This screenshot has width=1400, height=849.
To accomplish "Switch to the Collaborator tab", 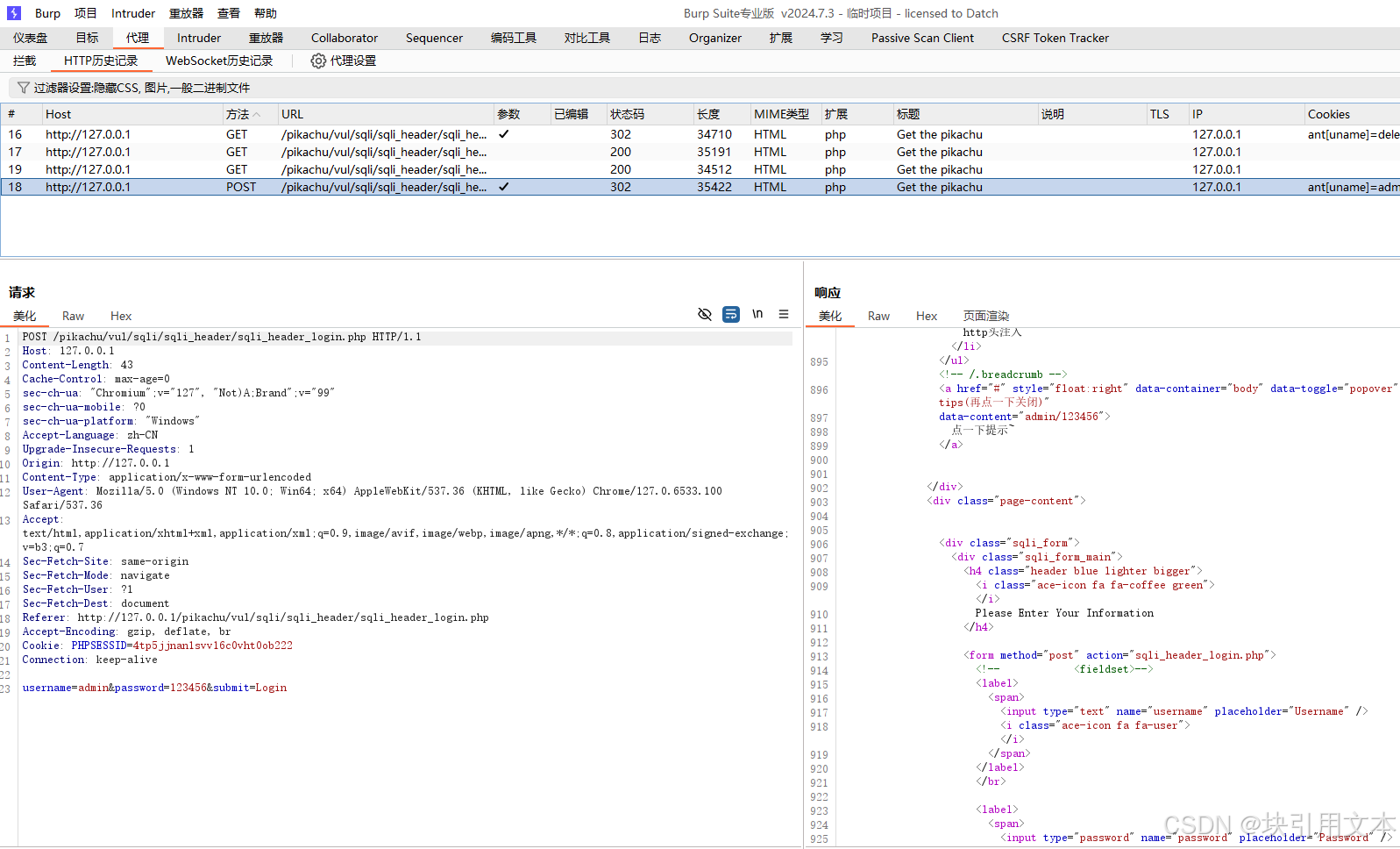I will (345, 38).
